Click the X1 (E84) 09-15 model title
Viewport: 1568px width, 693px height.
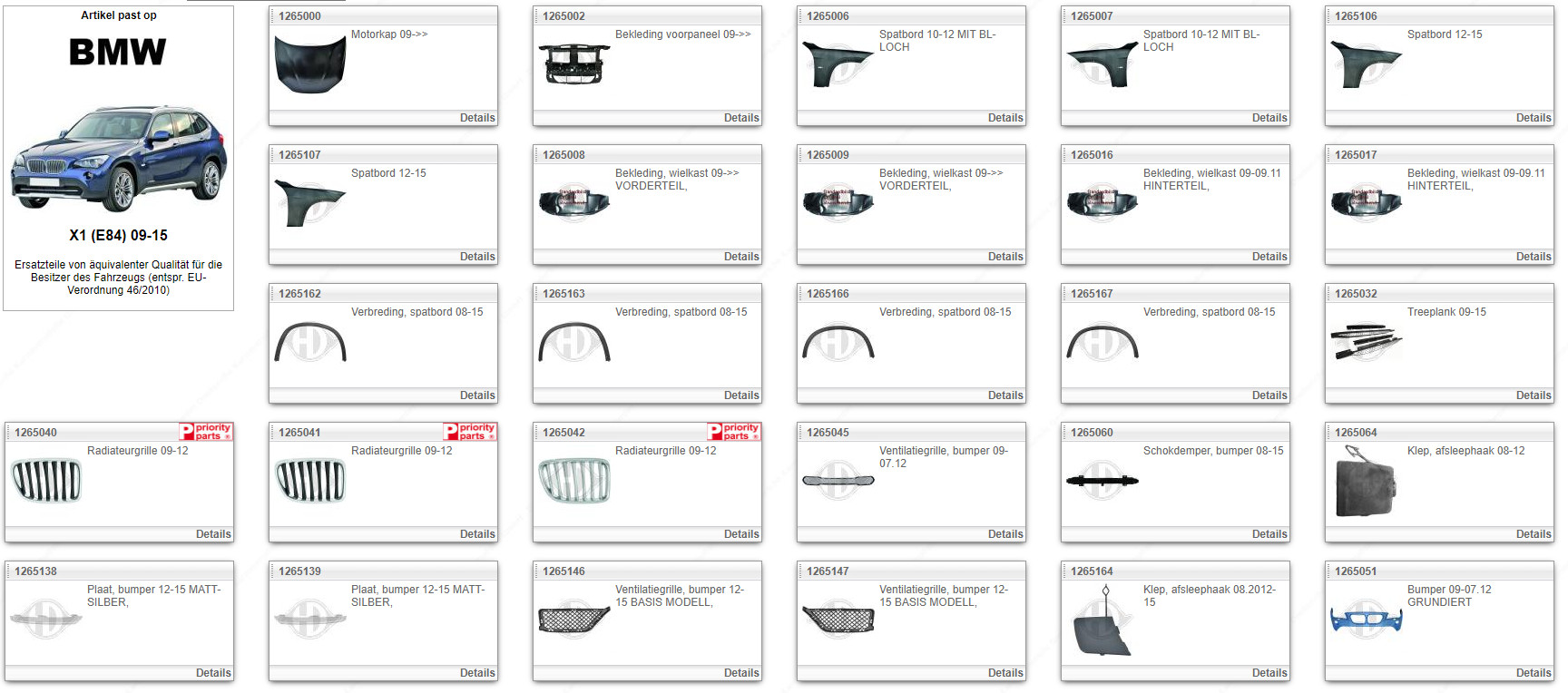[119, 236]
